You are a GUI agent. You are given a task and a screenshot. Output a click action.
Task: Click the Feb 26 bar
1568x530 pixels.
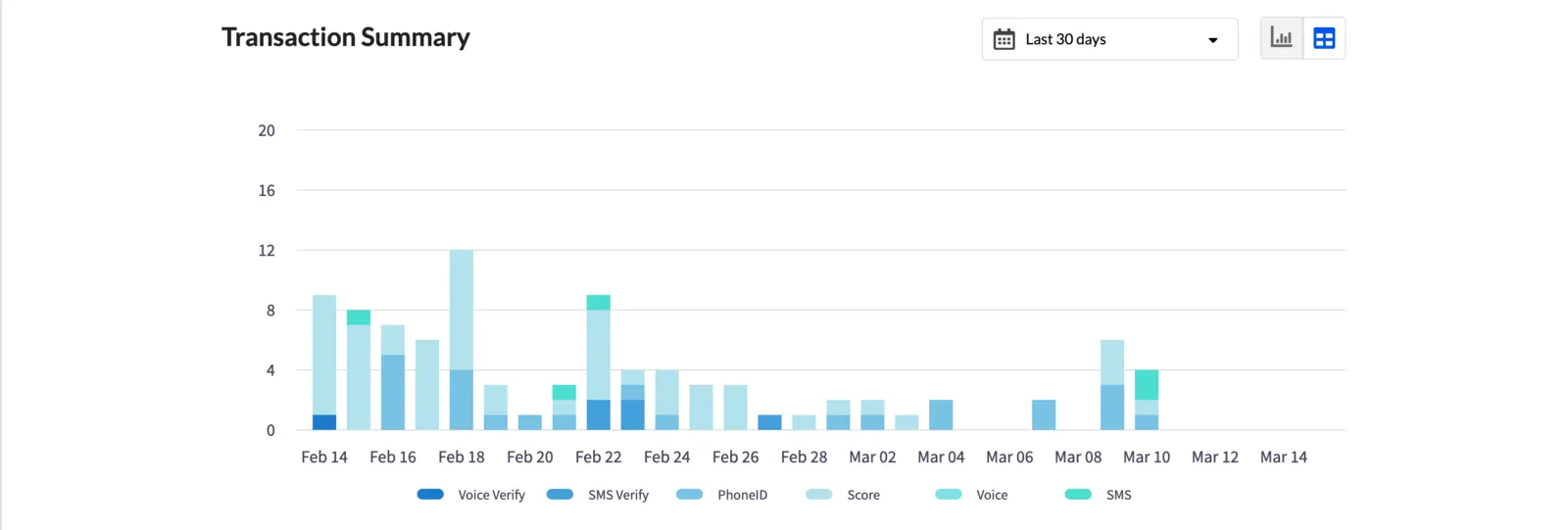tap(736, 408)
